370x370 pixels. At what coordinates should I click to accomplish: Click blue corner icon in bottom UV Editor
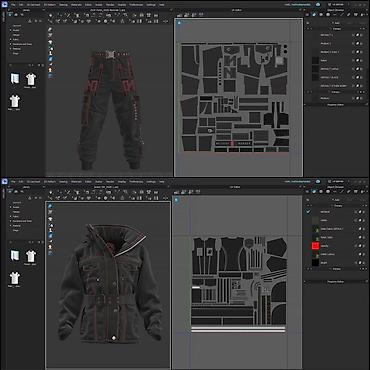(176, 200)
